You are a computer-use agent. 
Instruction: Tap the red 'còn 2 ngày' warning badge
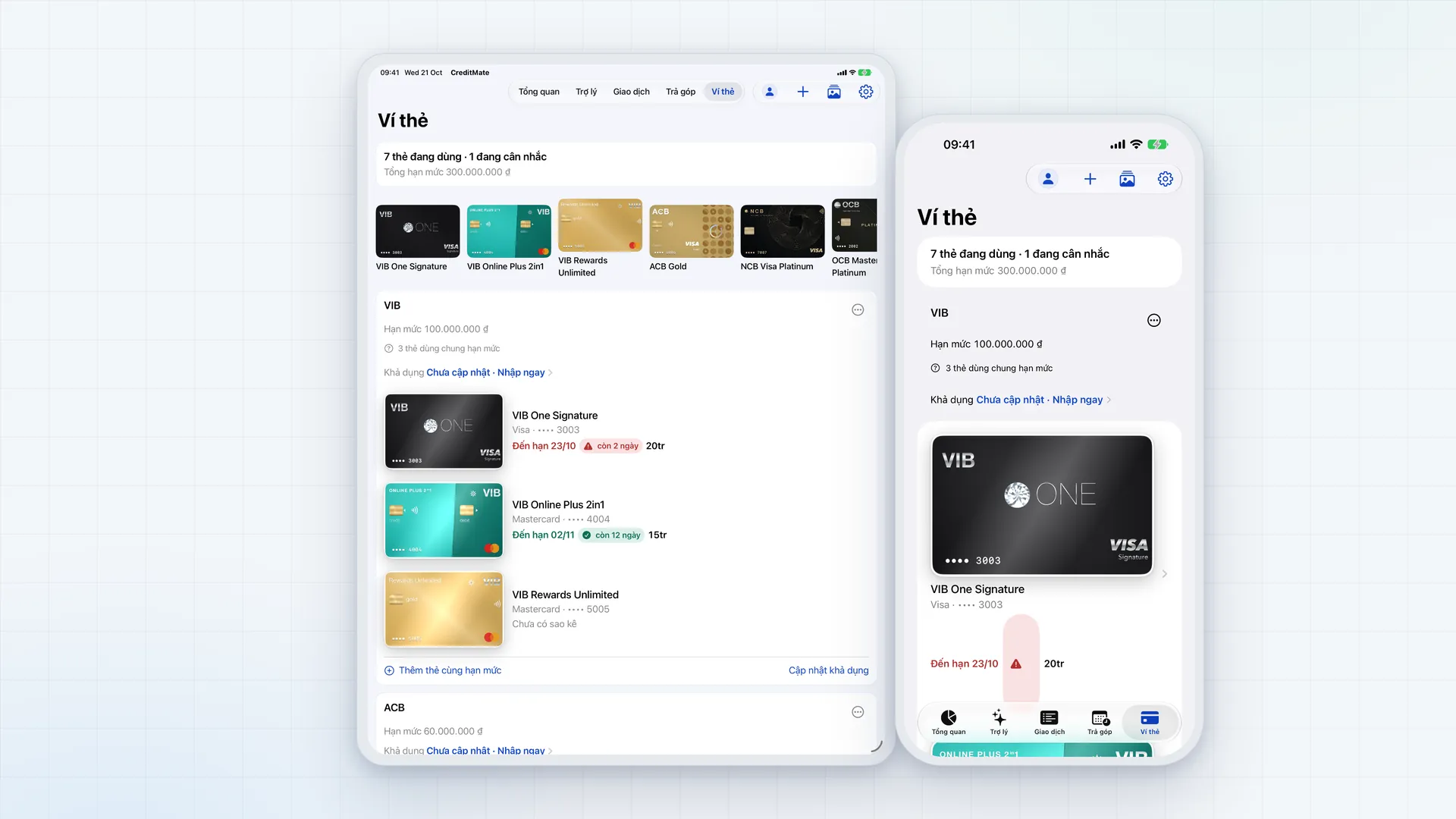(x=611, y=446)
